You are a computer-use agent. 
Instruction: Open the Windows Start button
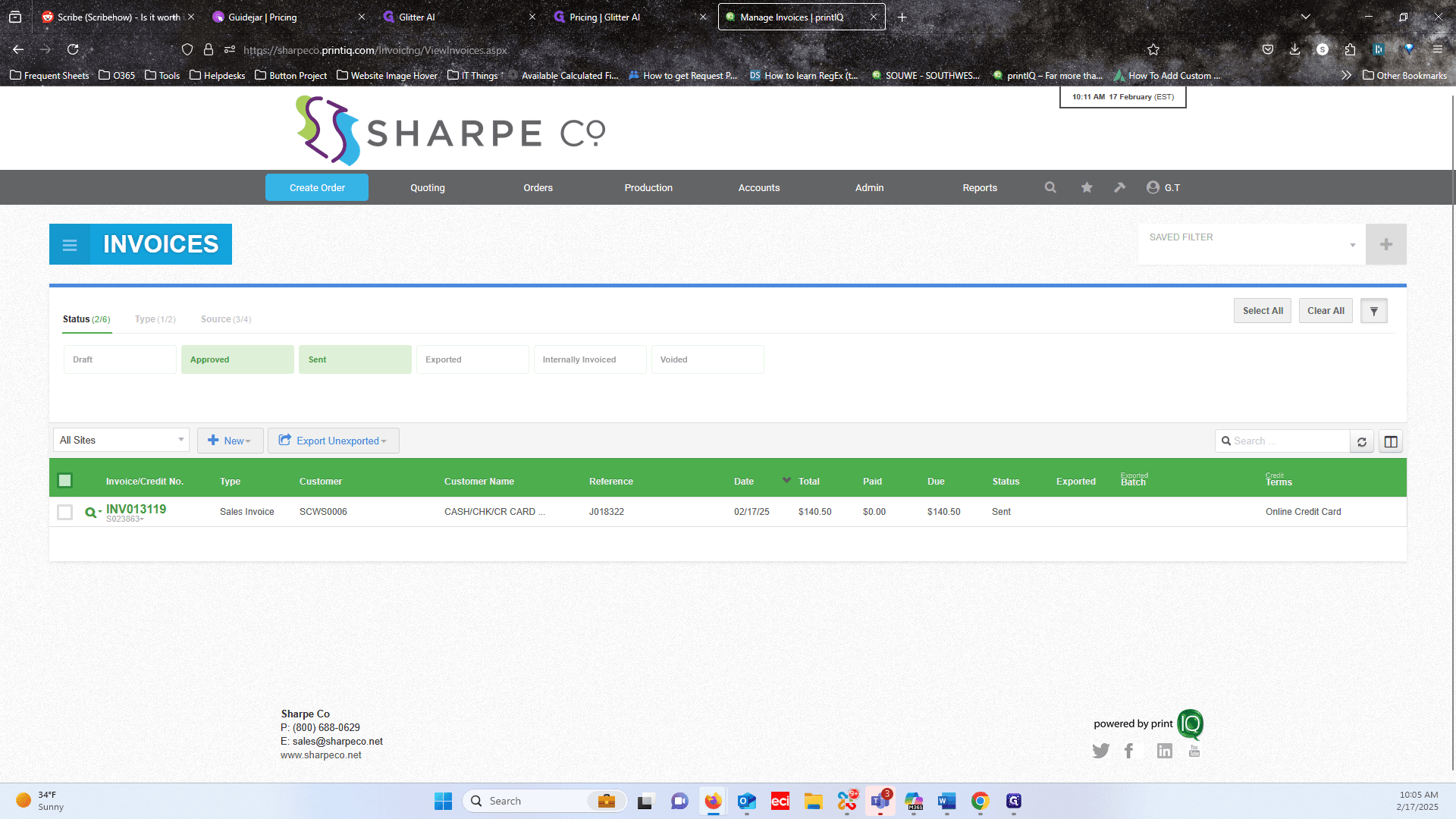pyautogui.click(x=443, y=801)
